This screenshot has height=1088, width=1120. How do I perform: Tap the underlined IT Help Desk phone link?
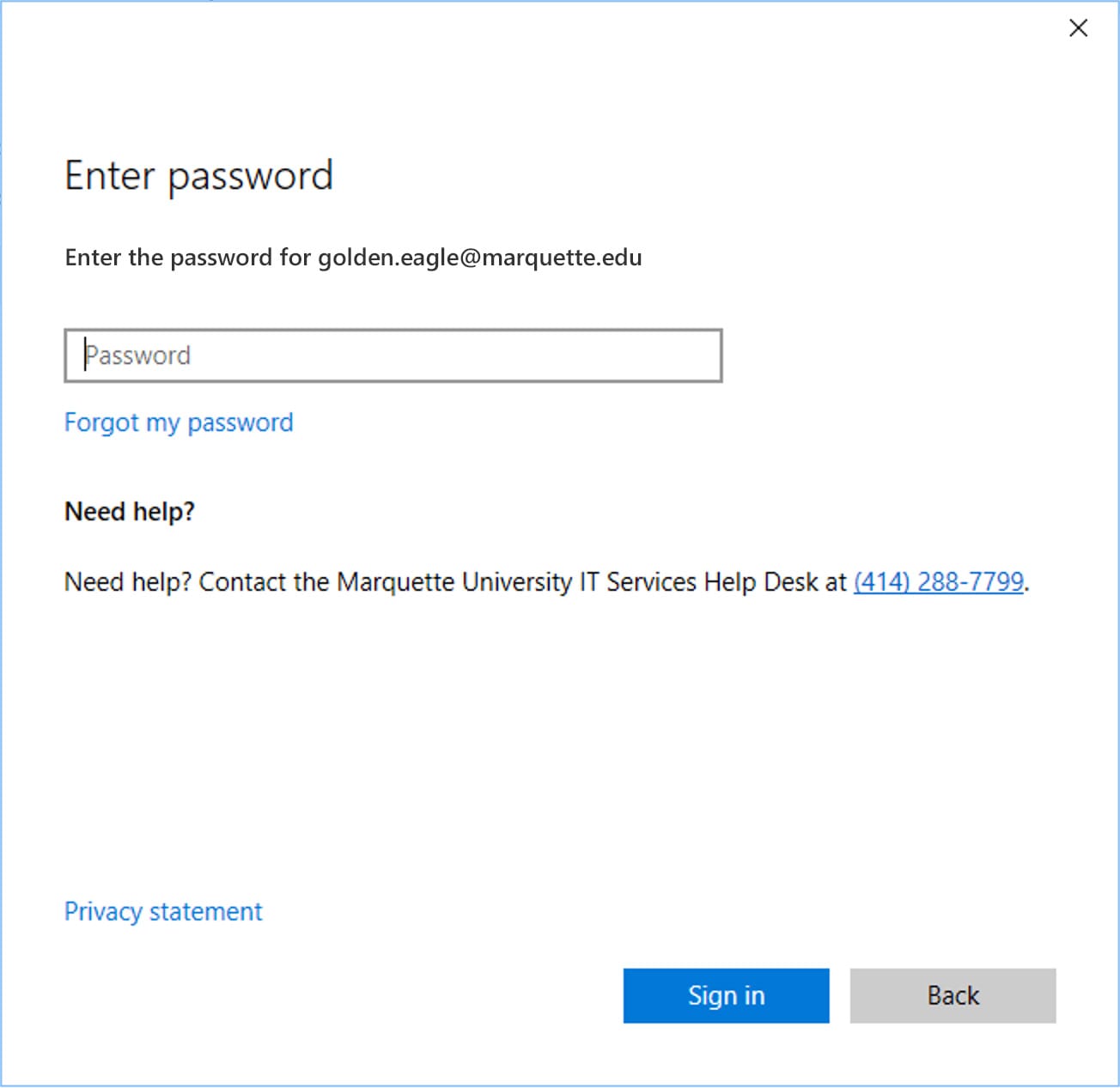[938, 582]
